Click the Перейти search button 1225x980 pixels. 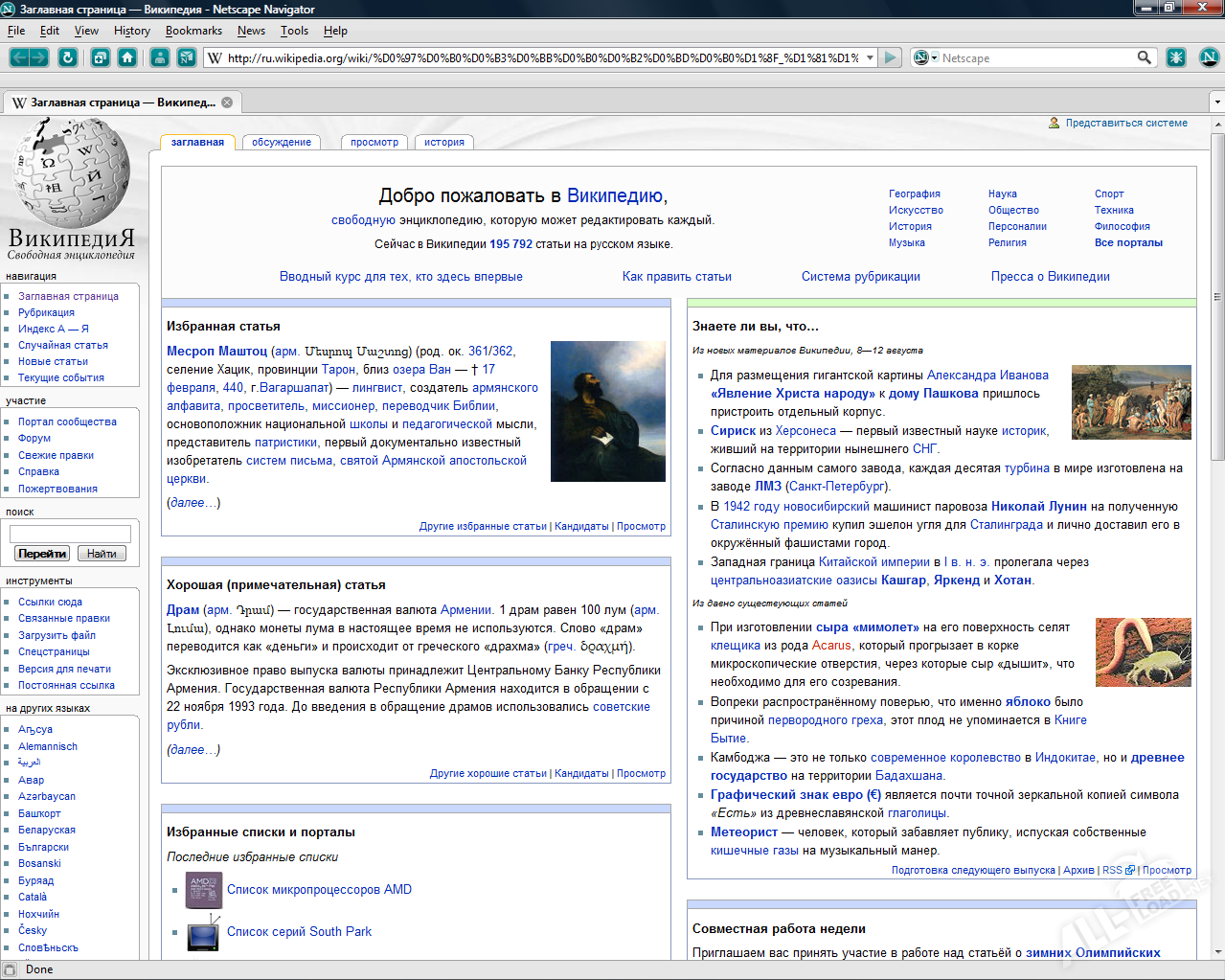pyautogui.click(x=42, y=554)
